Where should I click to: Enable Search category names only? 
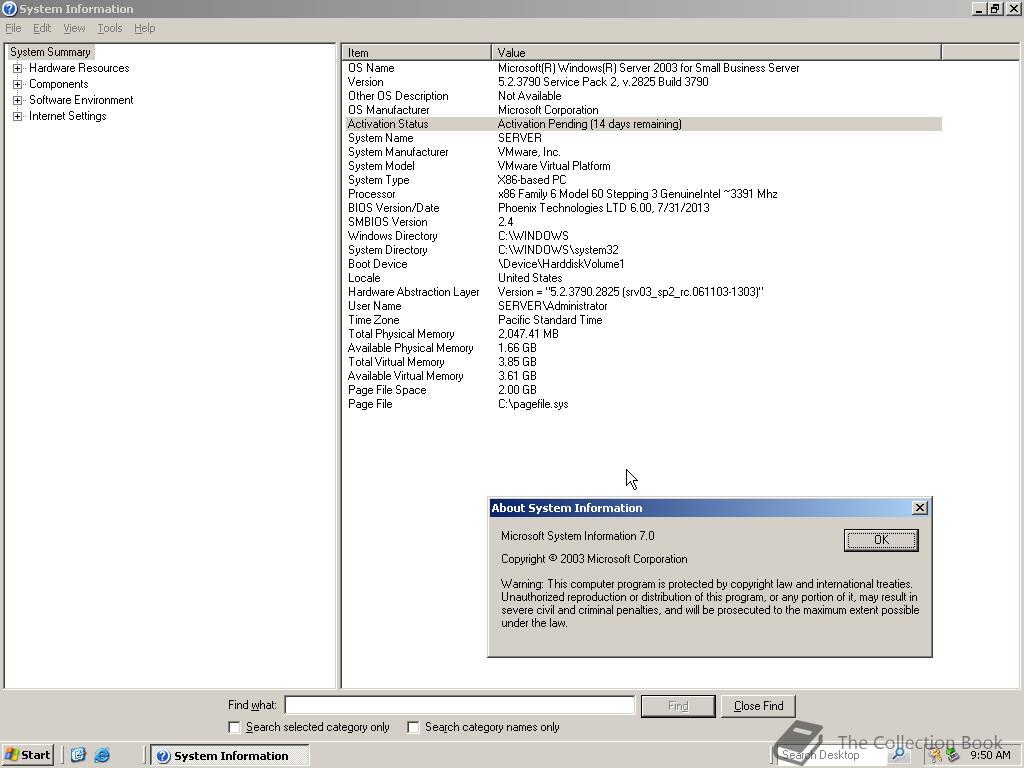click(413, 727)
